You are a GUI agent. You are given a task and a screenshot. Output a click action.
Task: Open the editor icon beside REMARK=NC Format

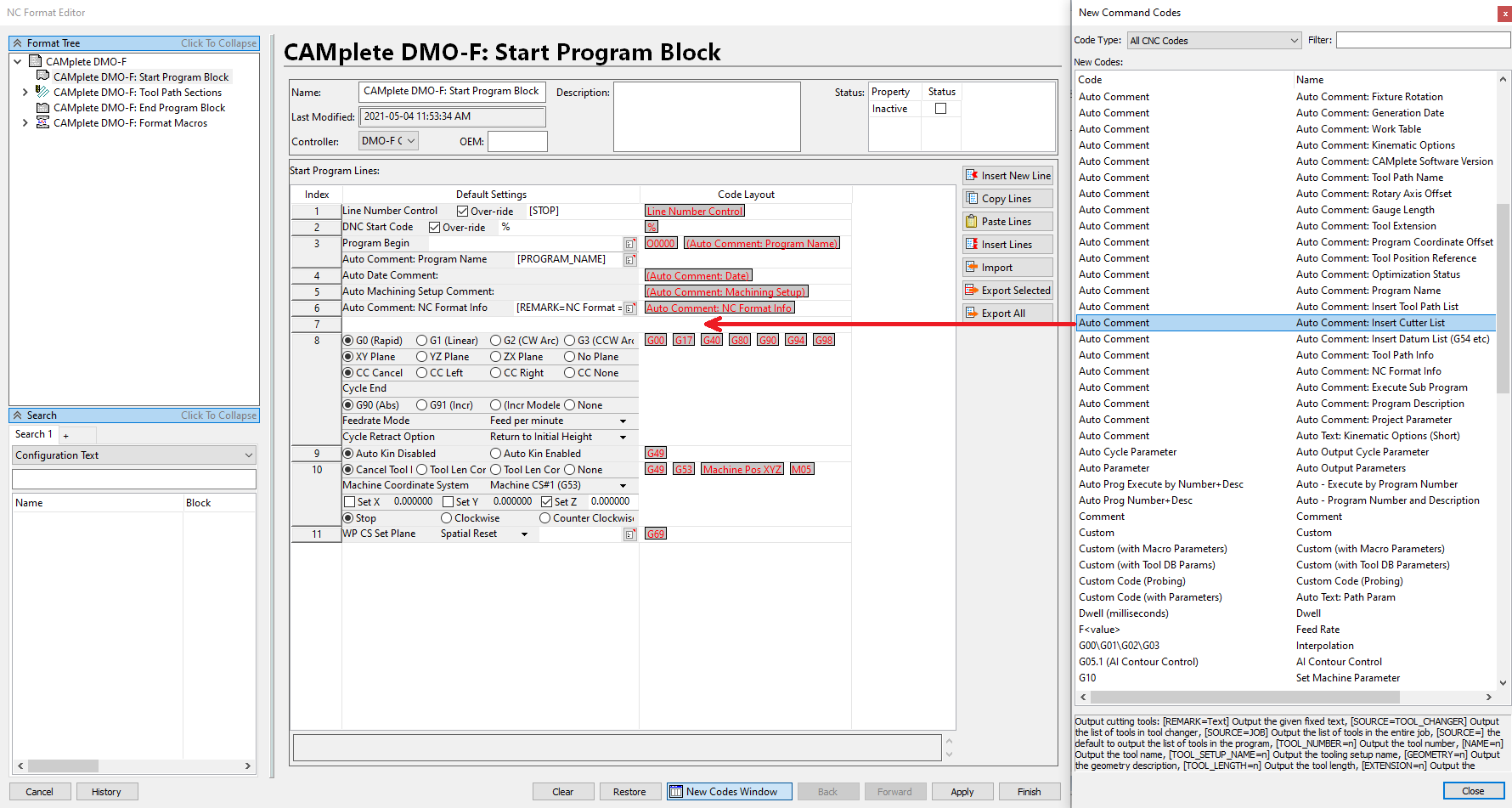630,308
